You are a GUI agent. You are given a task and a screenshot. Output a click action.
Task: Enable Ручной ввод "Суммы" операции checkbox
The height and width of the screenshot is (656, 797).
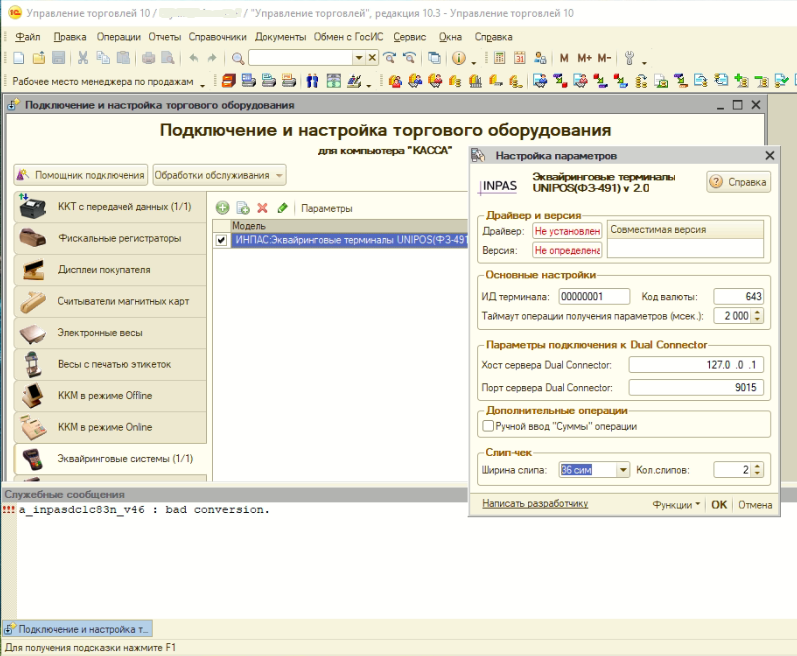487,426
